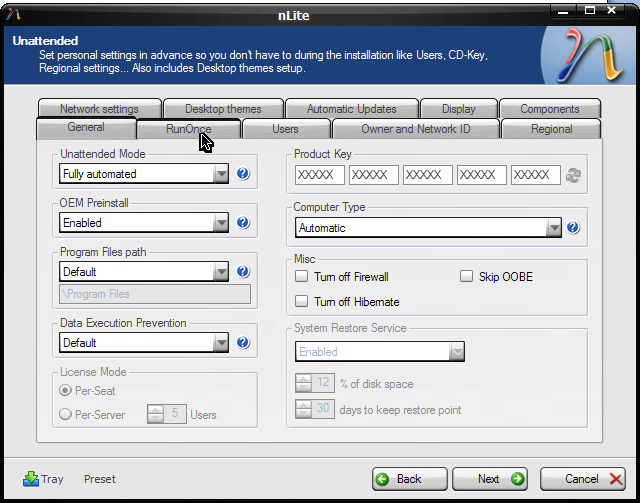Click the Preset link
Viewport: 640px width, 503px height.
coord(100,479)
